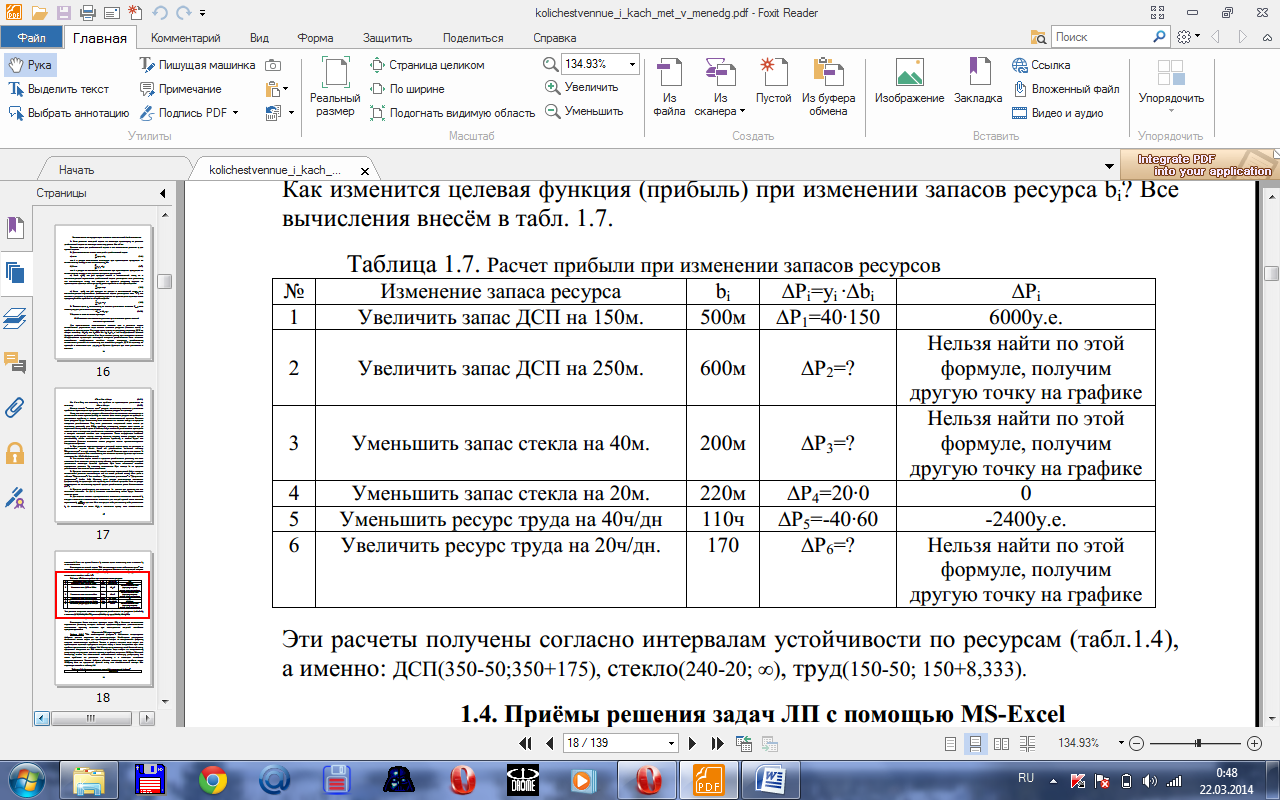1280x800 pixels.
Task: Zoom in with Увеличить
Action: 582,87
